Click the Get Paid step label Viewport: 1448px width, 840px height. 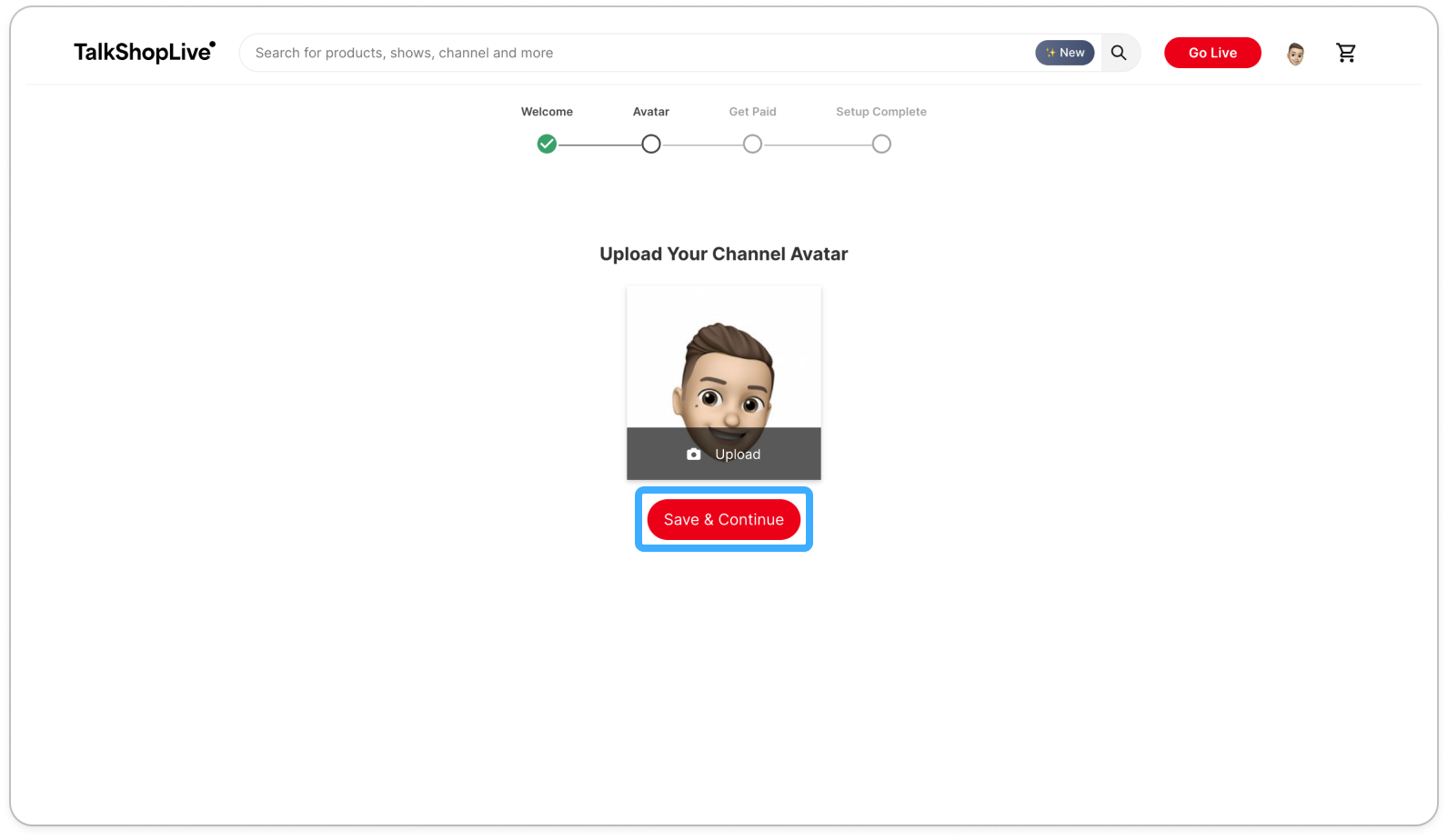pos(752,112)
